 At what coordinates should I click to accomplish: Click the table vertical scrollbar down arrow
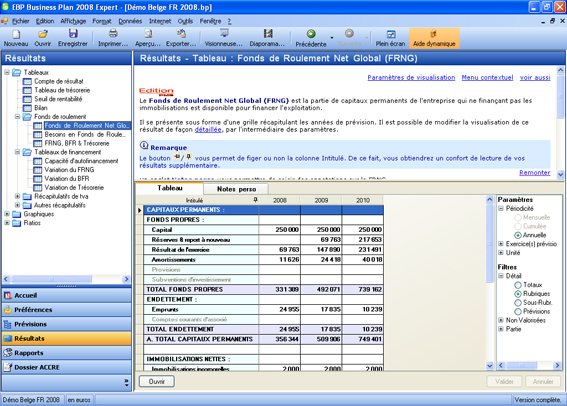[490, 366]
